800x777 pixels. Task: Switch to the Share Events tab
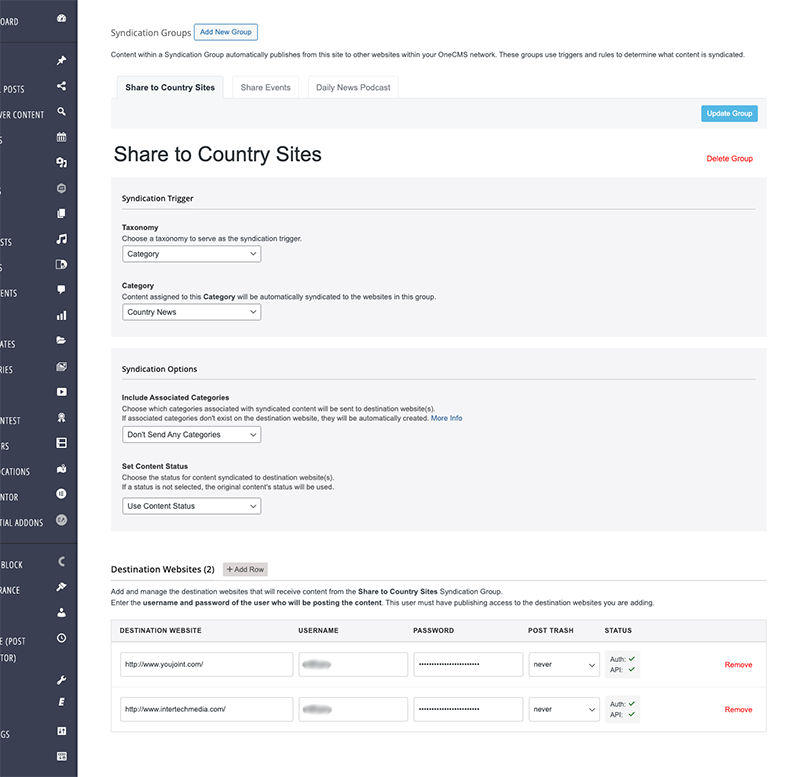265,88
